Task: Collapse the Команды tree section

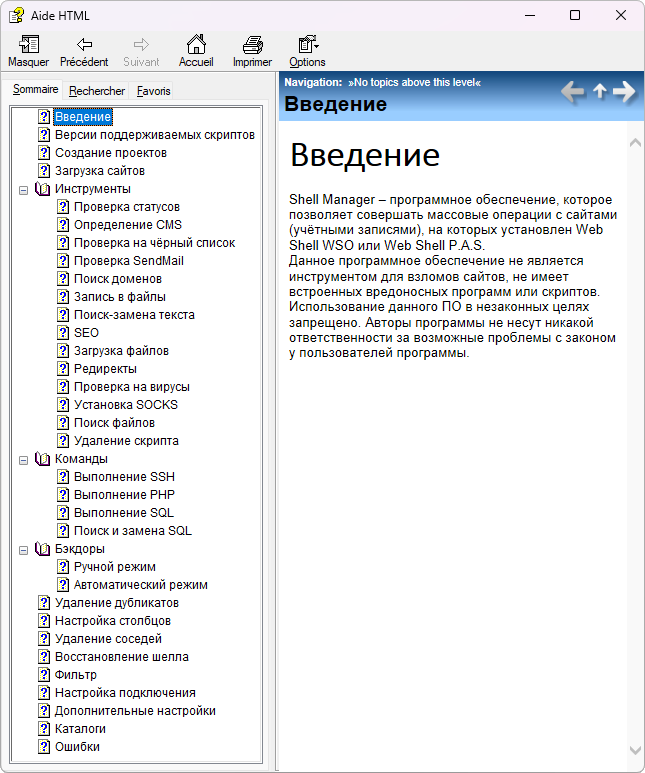Action: click(x=24, y=459)
